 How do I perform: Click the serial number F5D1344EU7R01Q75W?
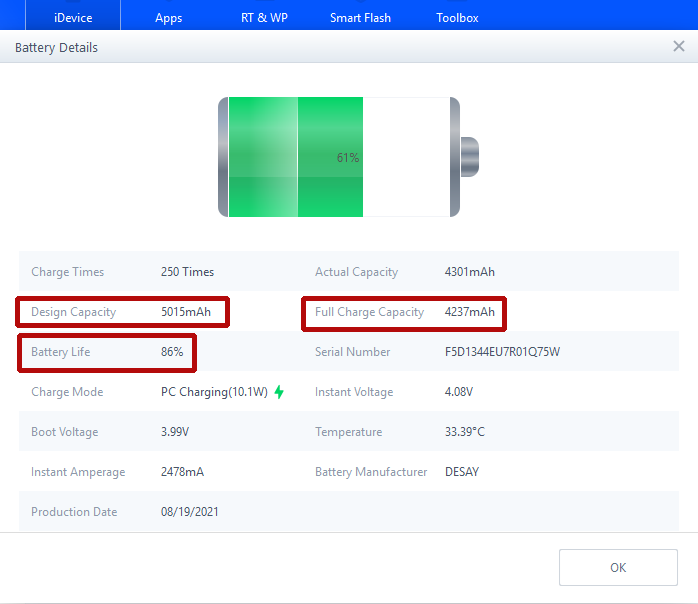coord(502,352)
